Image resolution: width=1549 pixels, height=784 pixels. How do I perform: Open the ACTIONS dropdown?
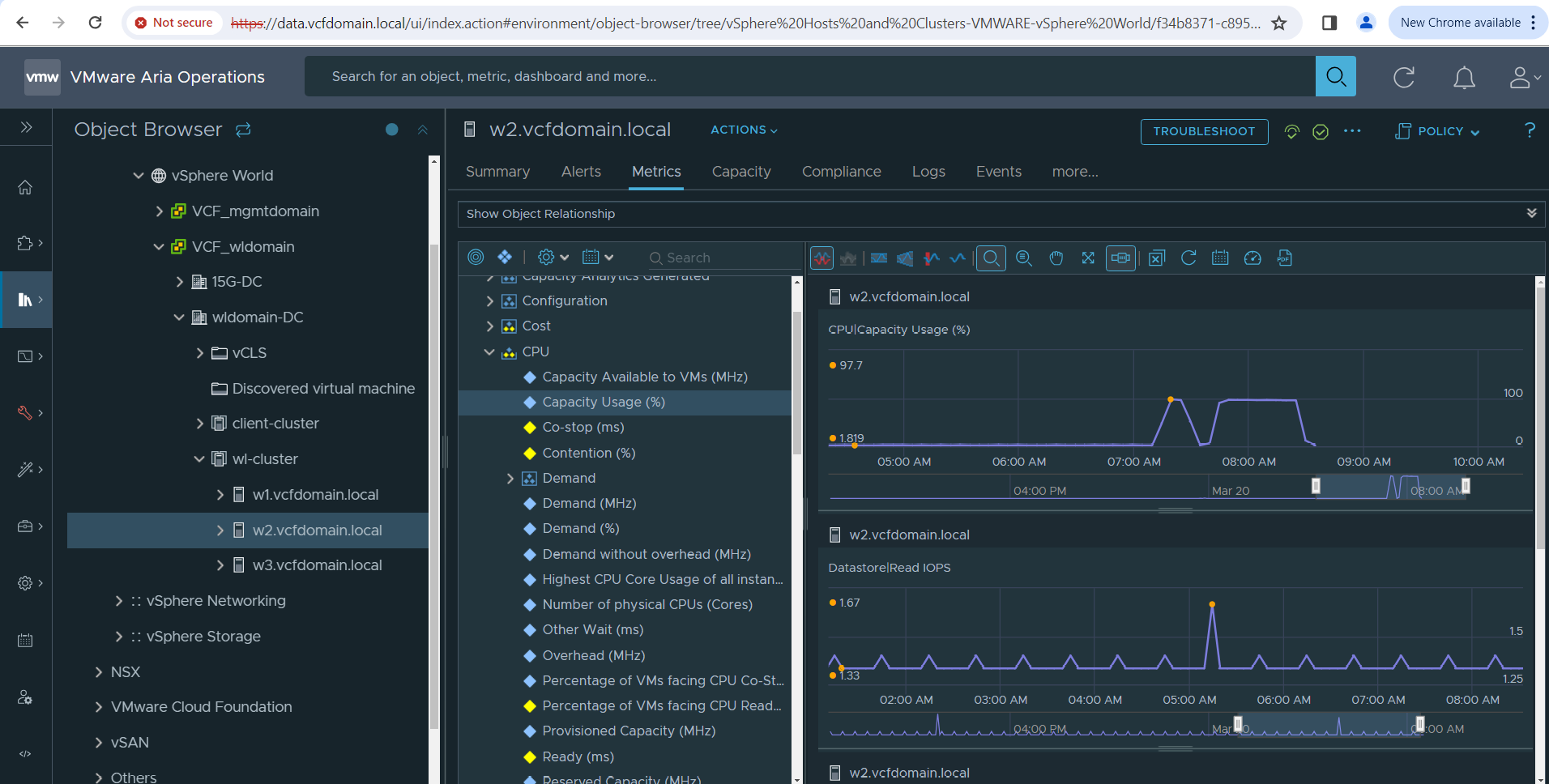click(744, 130)
